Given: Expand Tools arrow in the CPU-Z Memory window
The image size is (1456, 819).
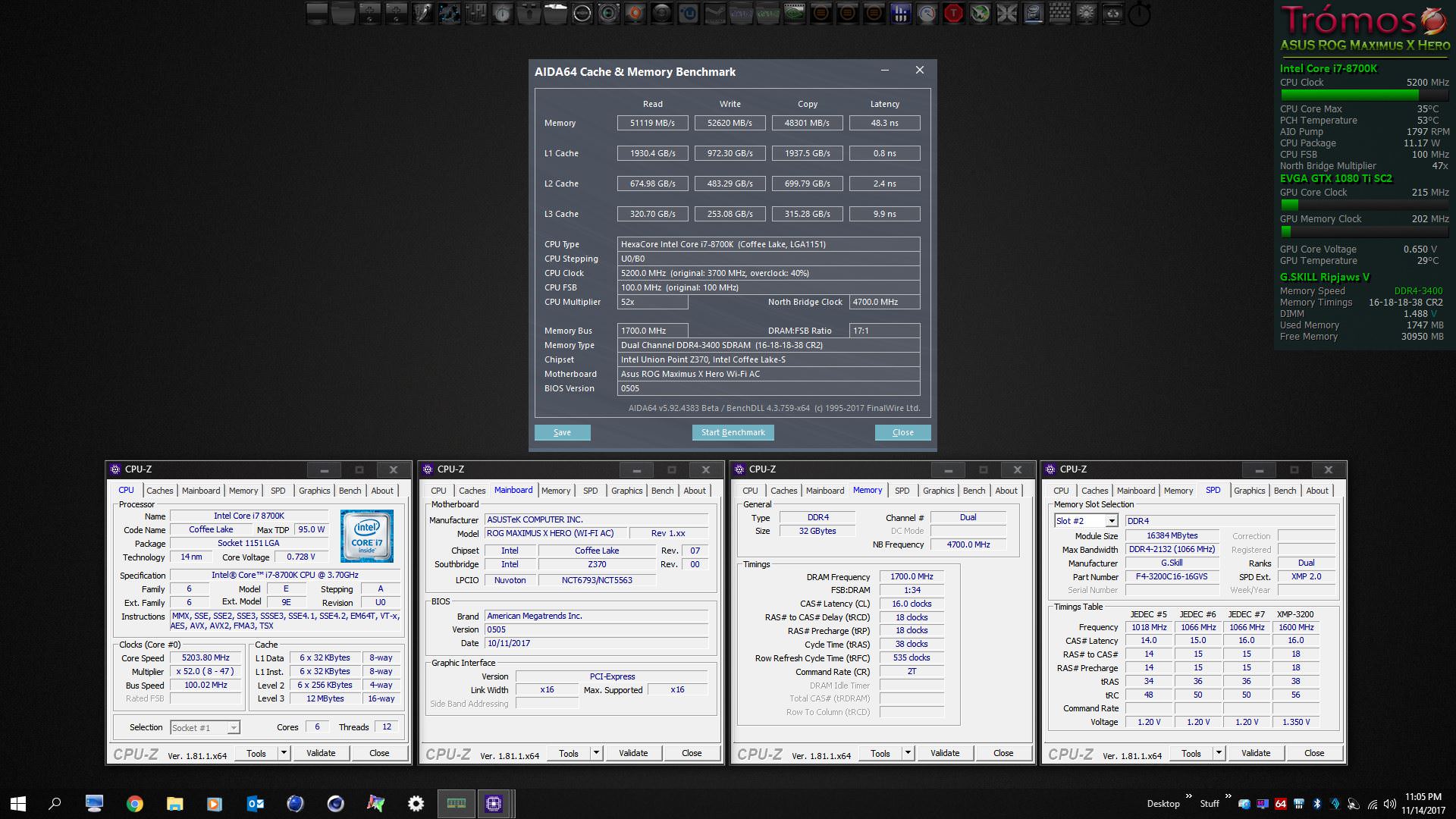Looking at the screenshot, I should pyautogui.click(x=908, y=753).
